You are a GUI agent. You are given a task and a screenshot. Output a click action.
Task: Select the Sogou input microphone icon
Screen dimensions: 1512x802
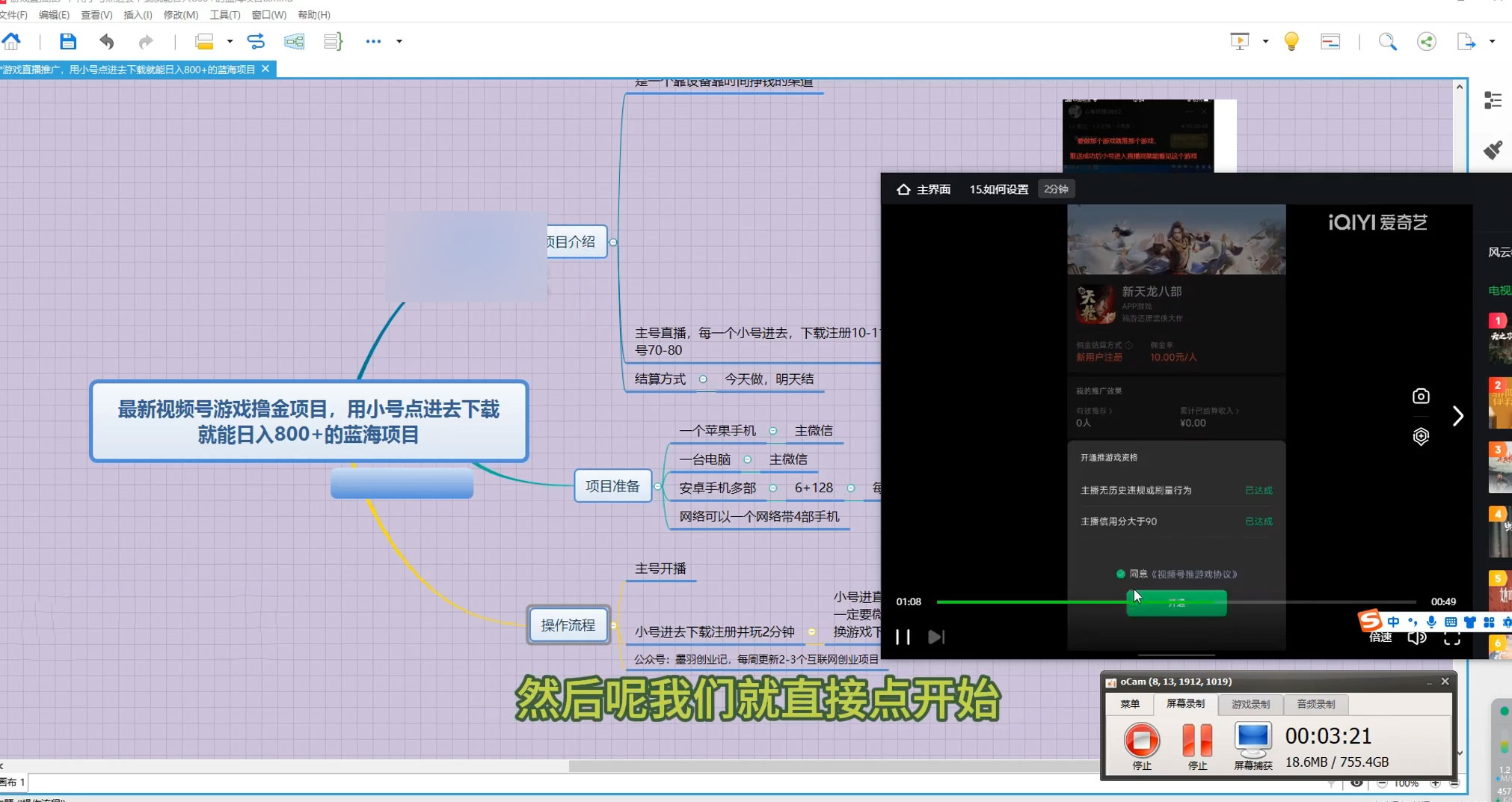pyautogui.click(x=1430, y=622)
